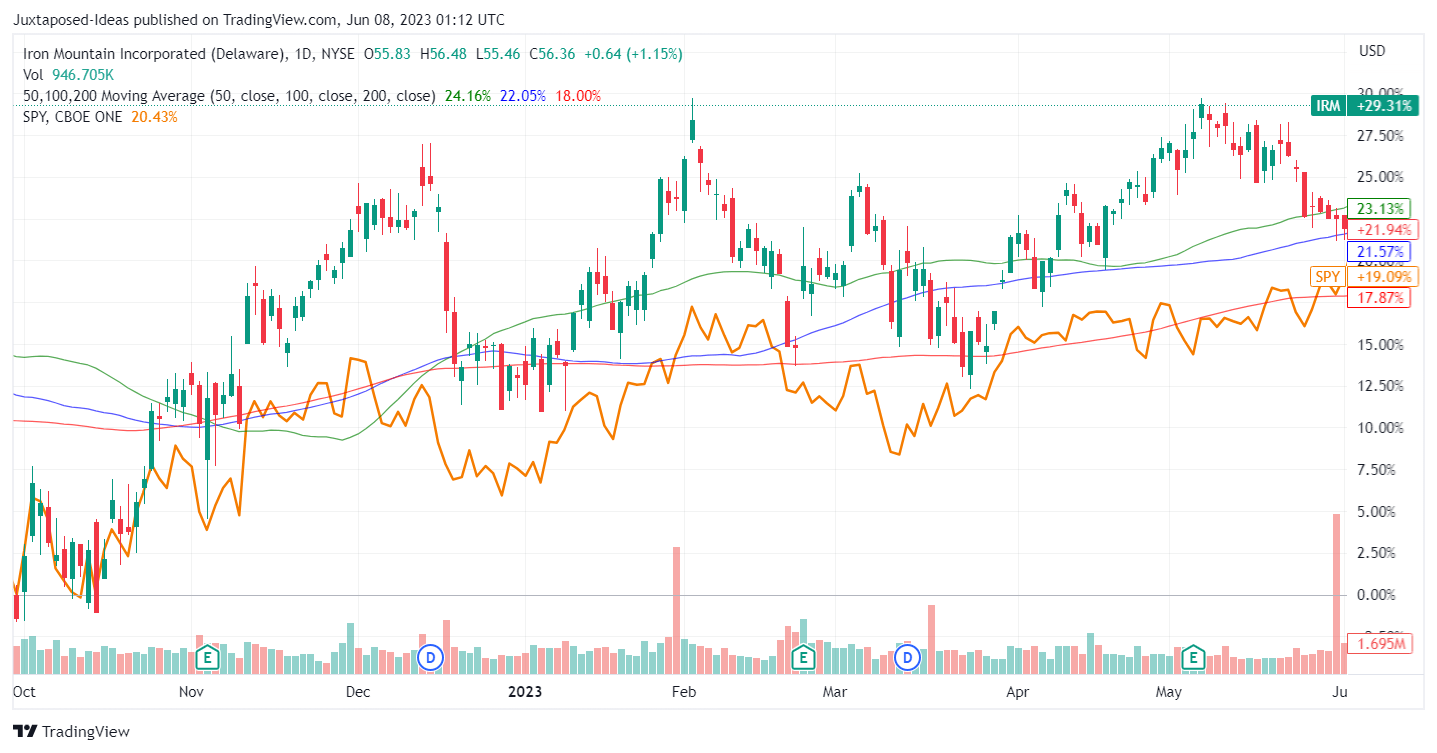Click the March dividend D marker
The height and width of the screenshot is (753, 1437).
908,658
